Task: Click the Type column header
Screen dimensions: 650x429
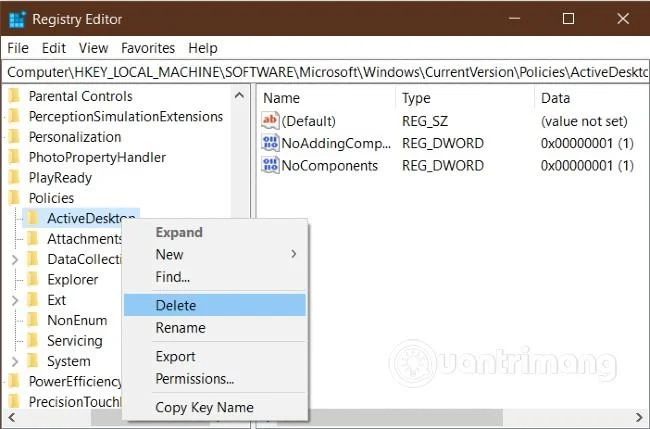Action: pos(465,98)
